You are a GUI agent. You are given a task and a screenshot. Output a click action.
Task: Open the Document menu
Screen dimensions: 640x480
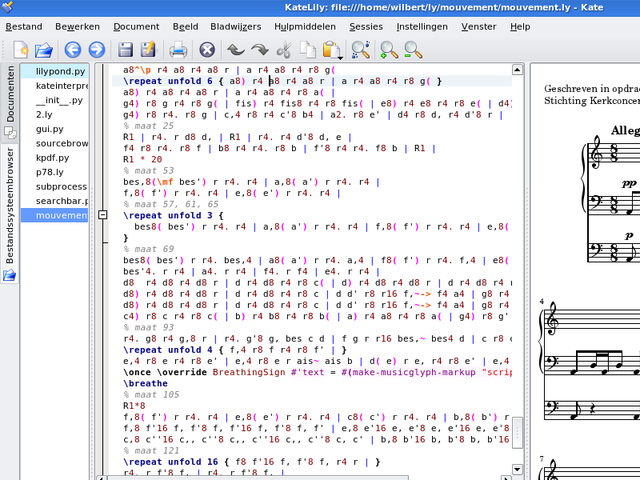136,27
